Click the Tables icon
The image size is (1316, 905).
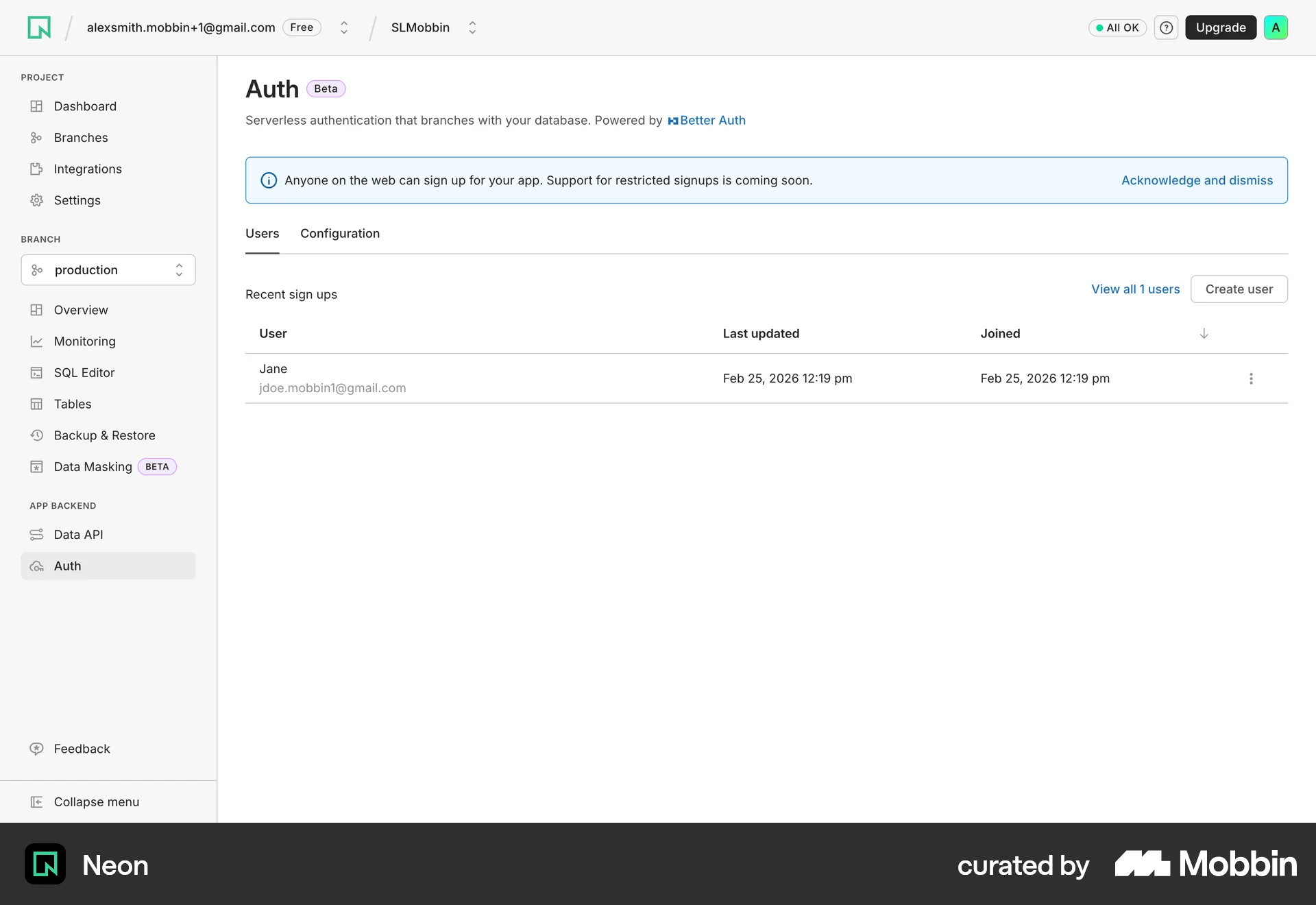click(36, 404)
